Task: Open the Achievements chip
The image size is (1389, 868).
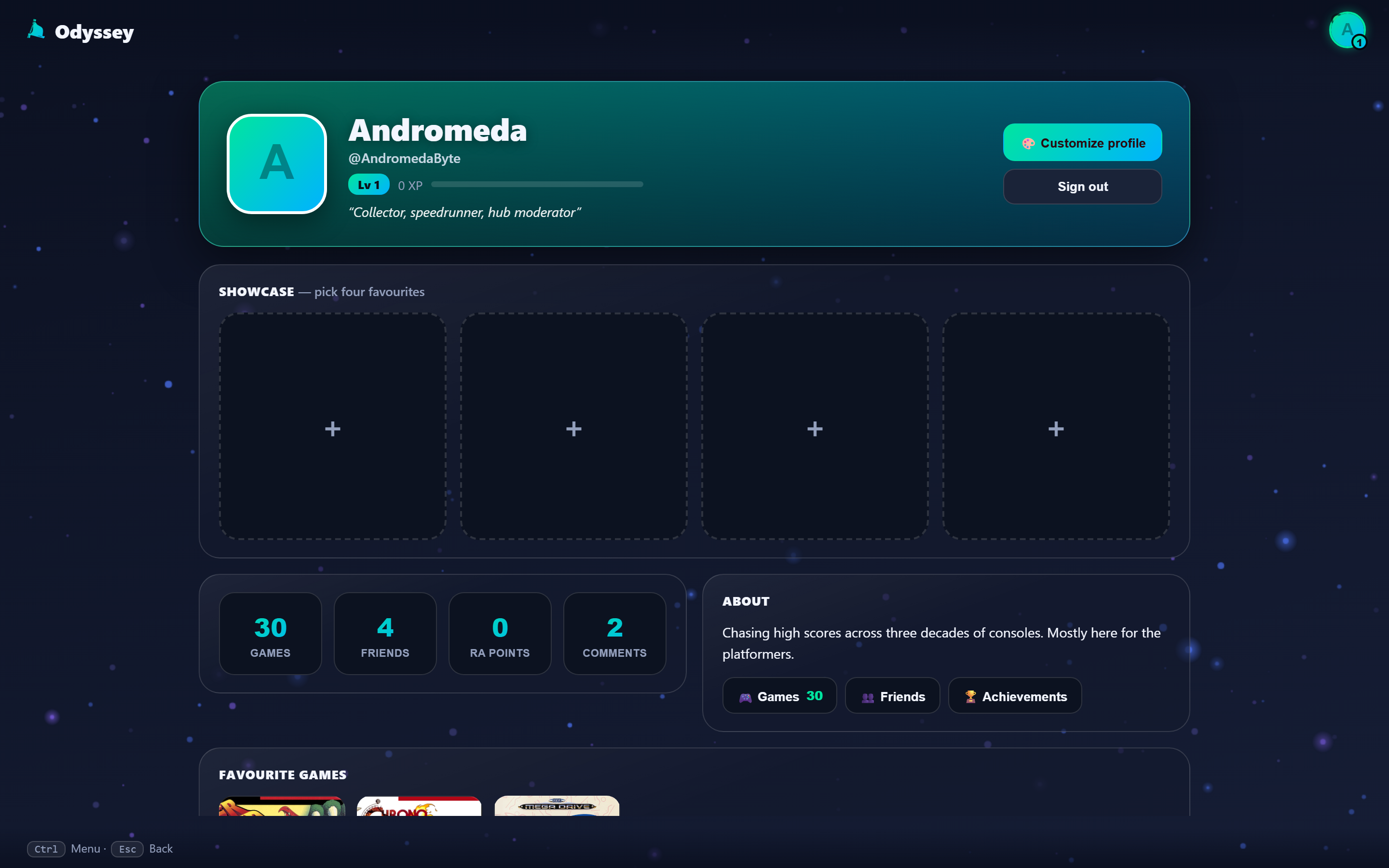Action: (x=1014, y=696)
